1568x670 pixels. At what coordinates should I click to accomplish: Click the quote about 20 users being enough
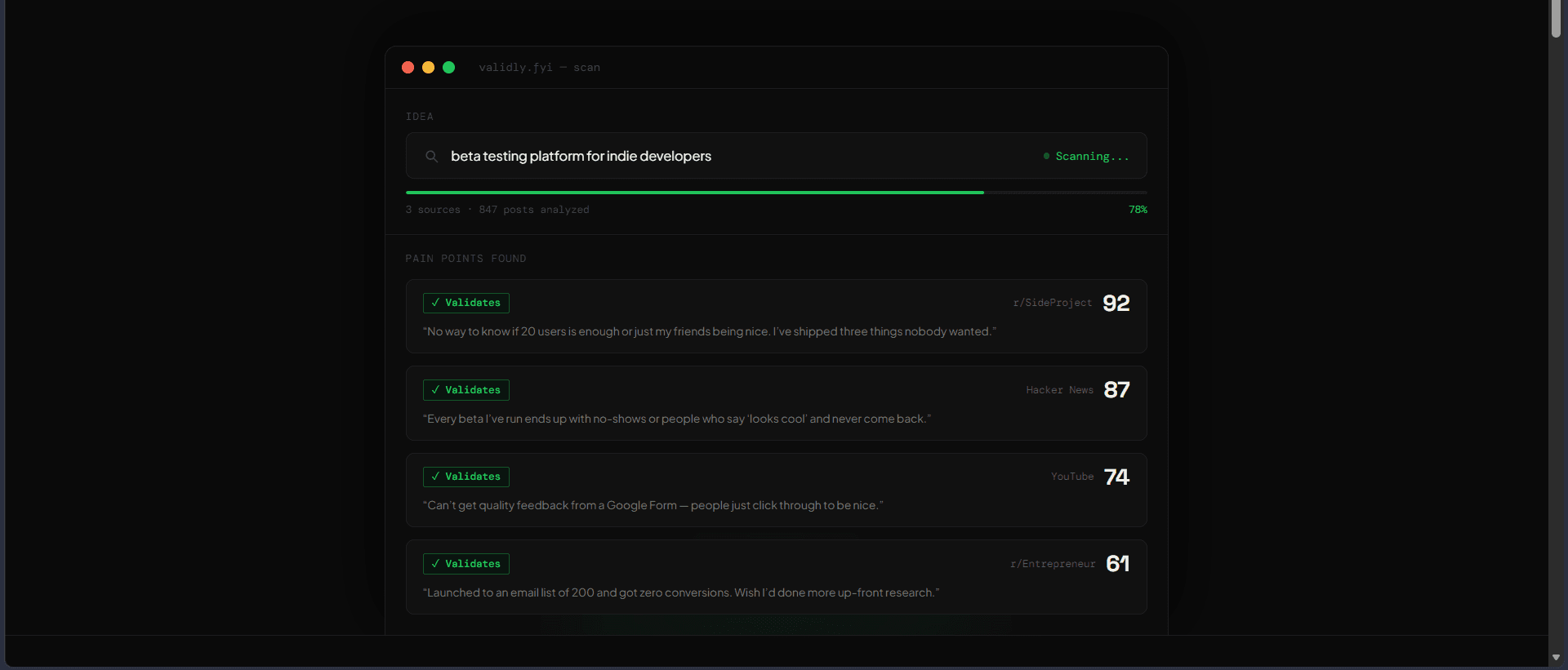pyautogui.click(x=710, y=331)
